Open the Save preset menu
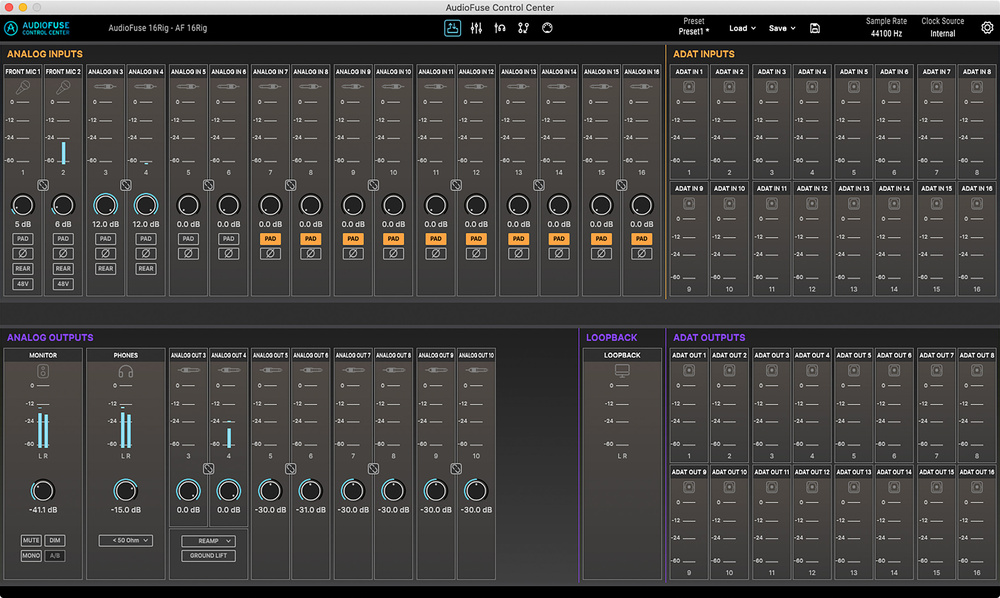The image size is (1000, 598). (x=782, y=28)
